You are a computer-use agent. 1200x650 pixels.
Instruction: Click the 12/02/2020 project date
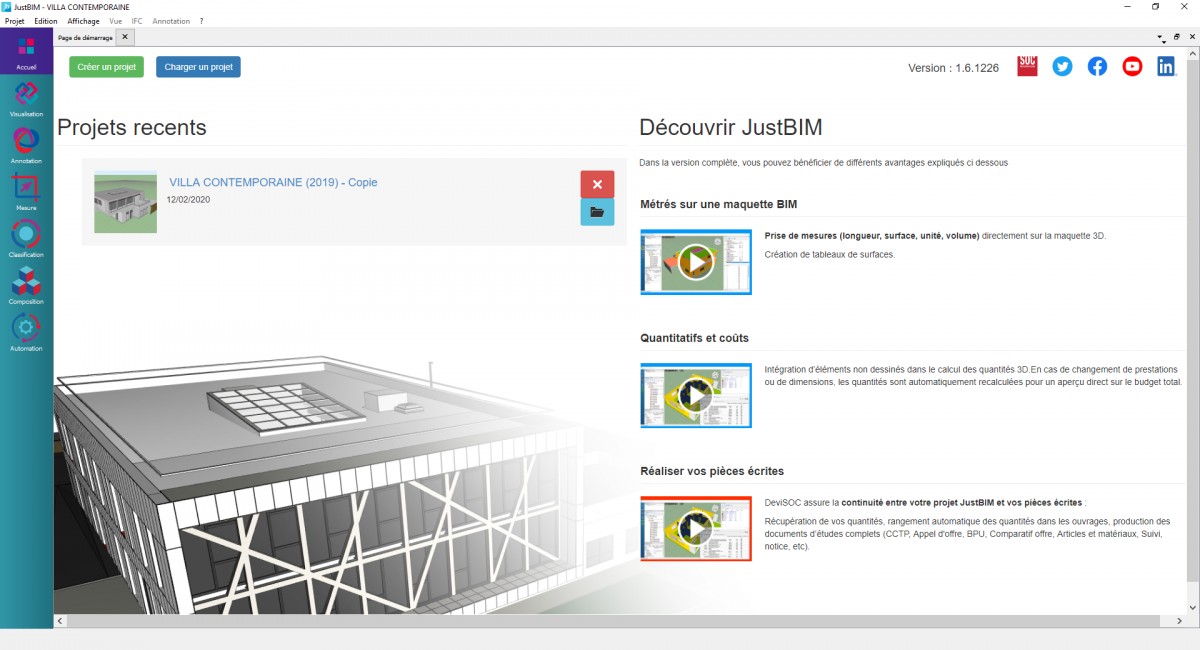pyautogui.click(x=189, y=199)
